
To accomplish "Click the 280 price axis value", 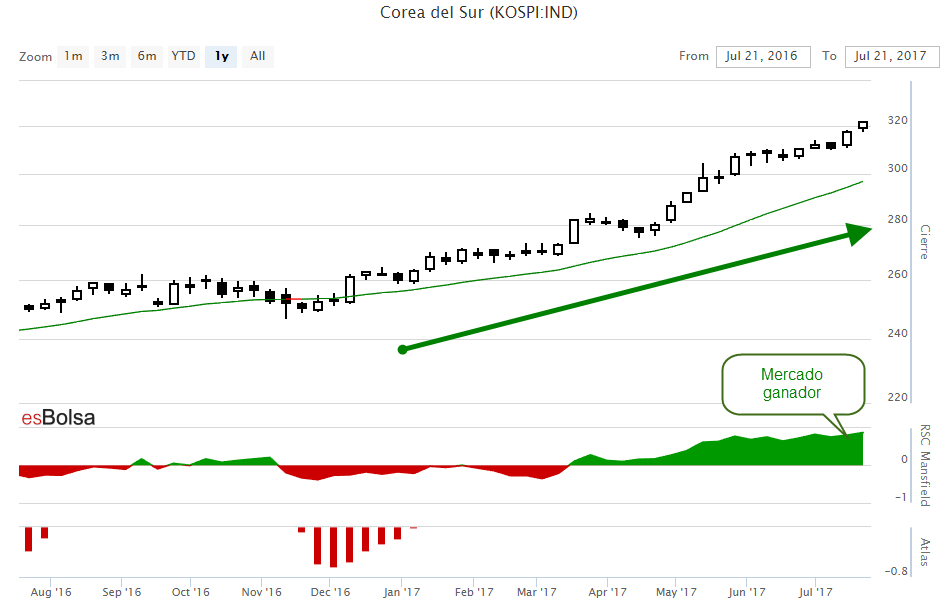I will click(897, 220).
